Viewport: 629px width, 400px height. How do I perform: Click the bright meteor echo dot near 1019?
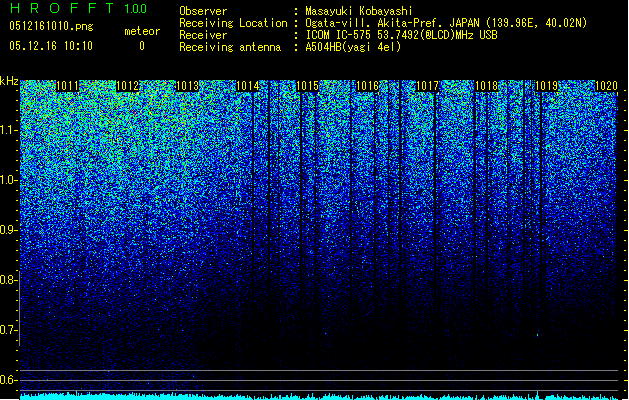(x=538, y=334)
